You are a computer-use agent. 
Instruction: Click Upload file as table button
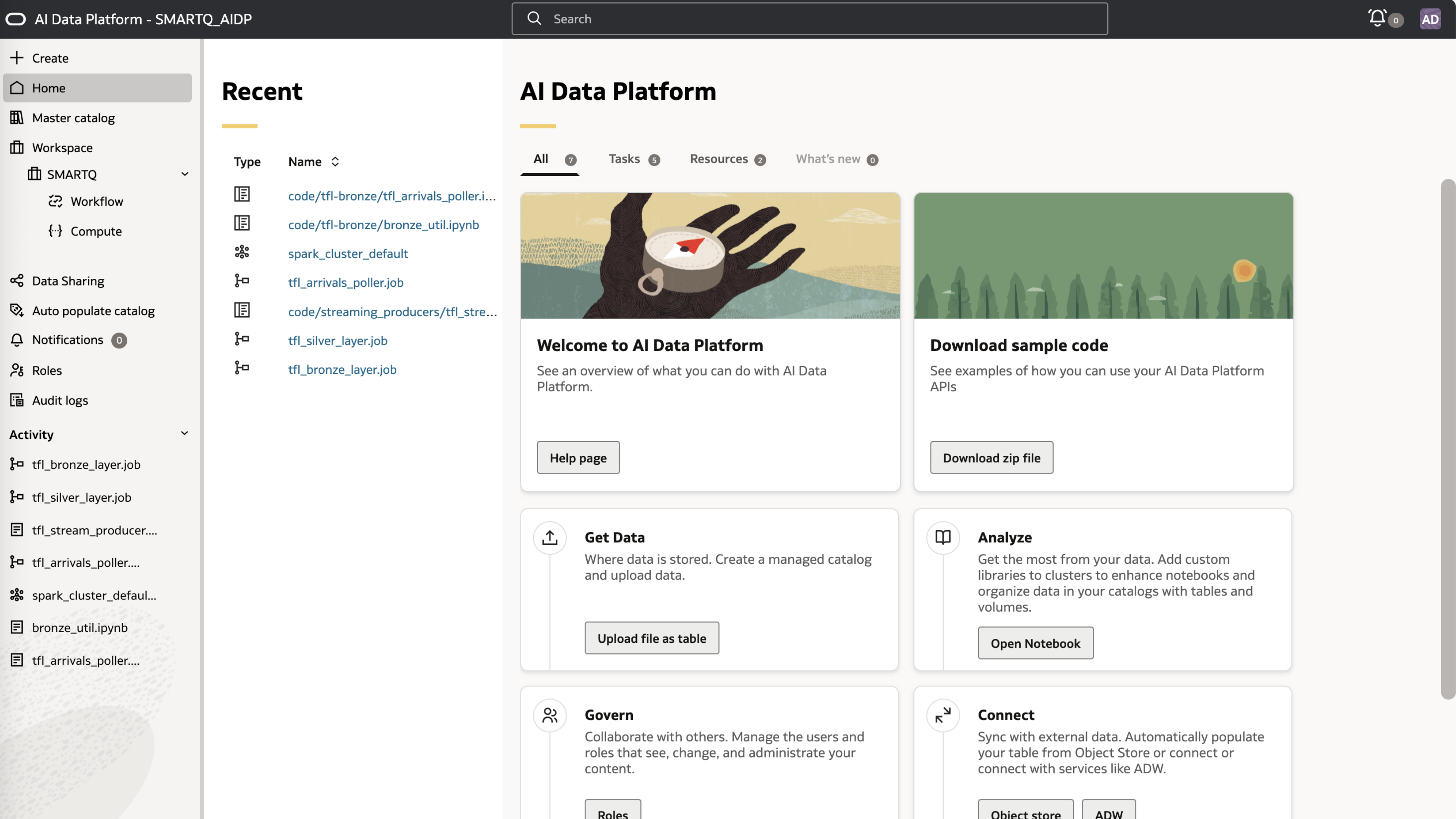[x=652, y=638]
